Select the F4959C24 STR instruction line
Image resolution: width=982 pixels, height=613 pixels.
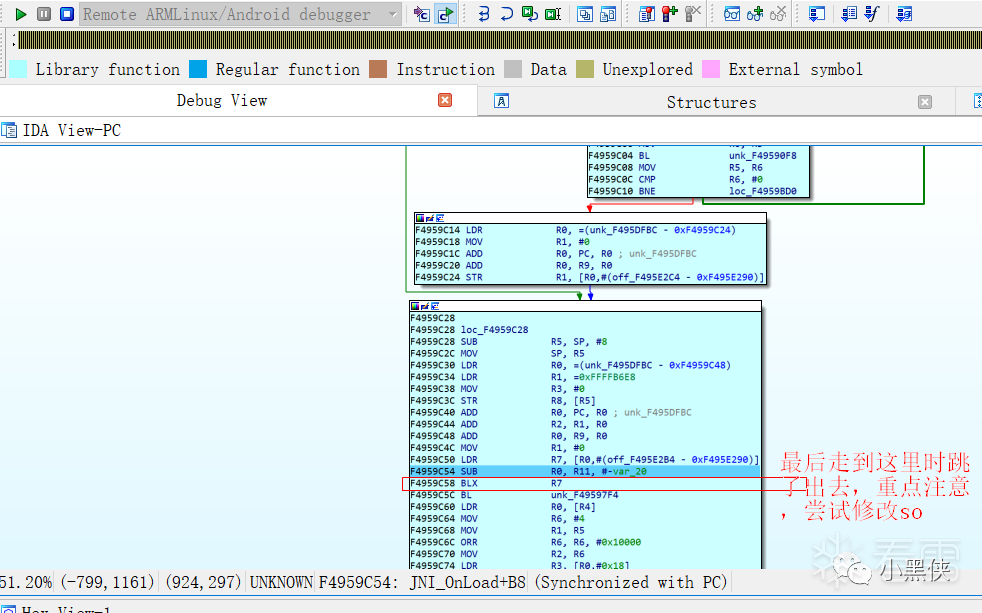tap(589, 277)
